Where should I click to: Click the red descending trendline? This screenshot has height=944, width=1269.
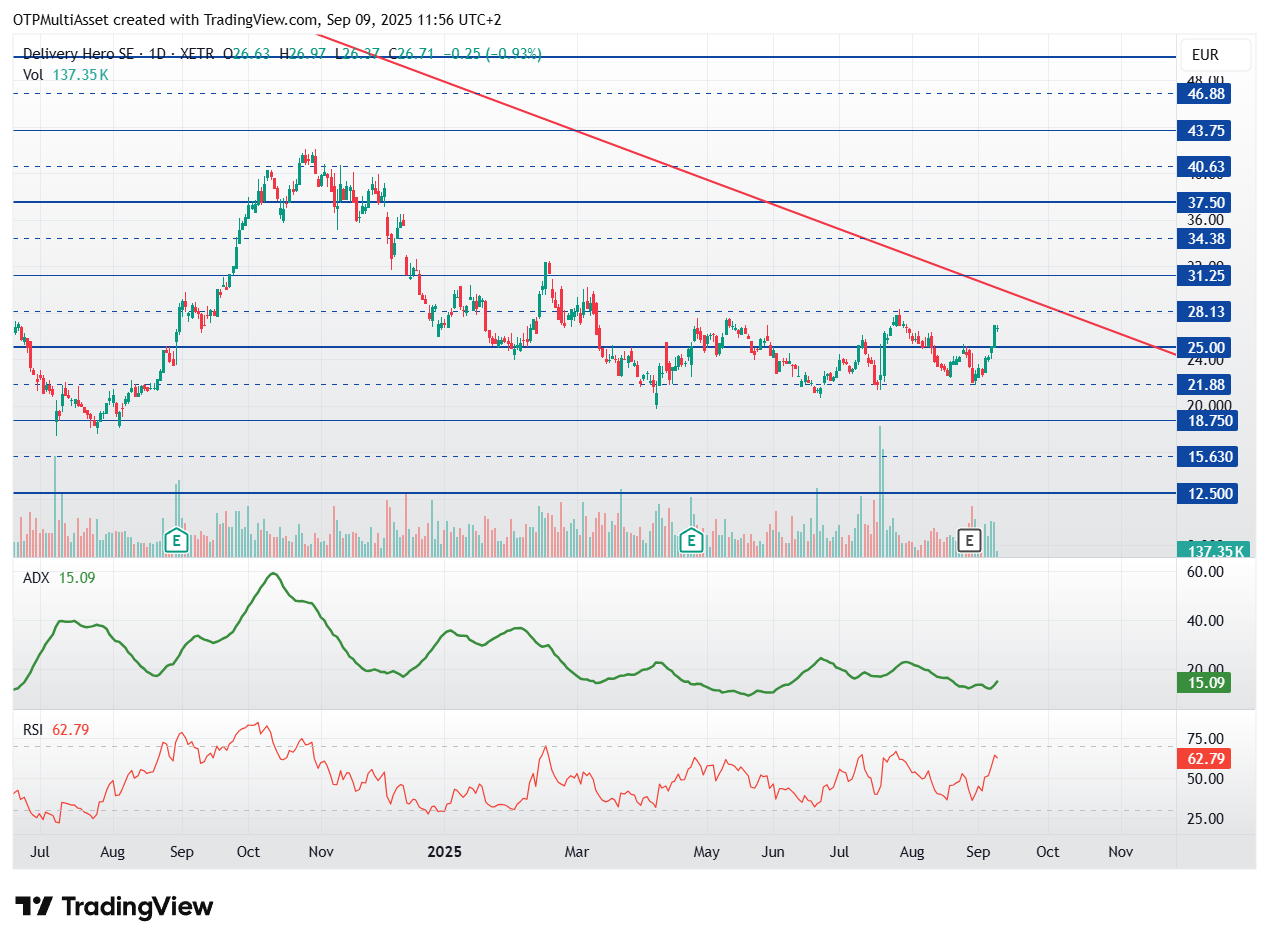tap(766, 203)
